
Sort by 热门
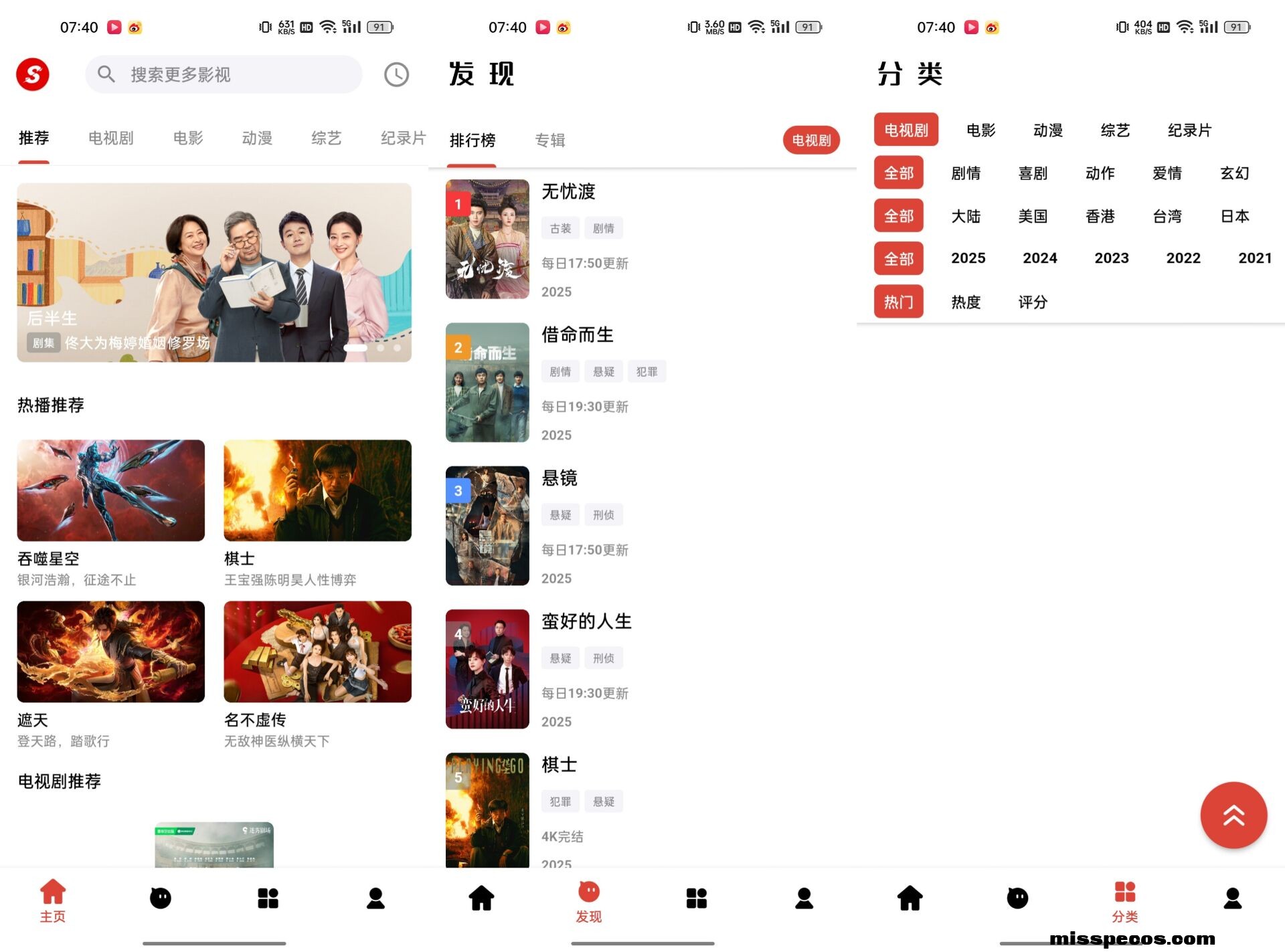click(899, 301)
